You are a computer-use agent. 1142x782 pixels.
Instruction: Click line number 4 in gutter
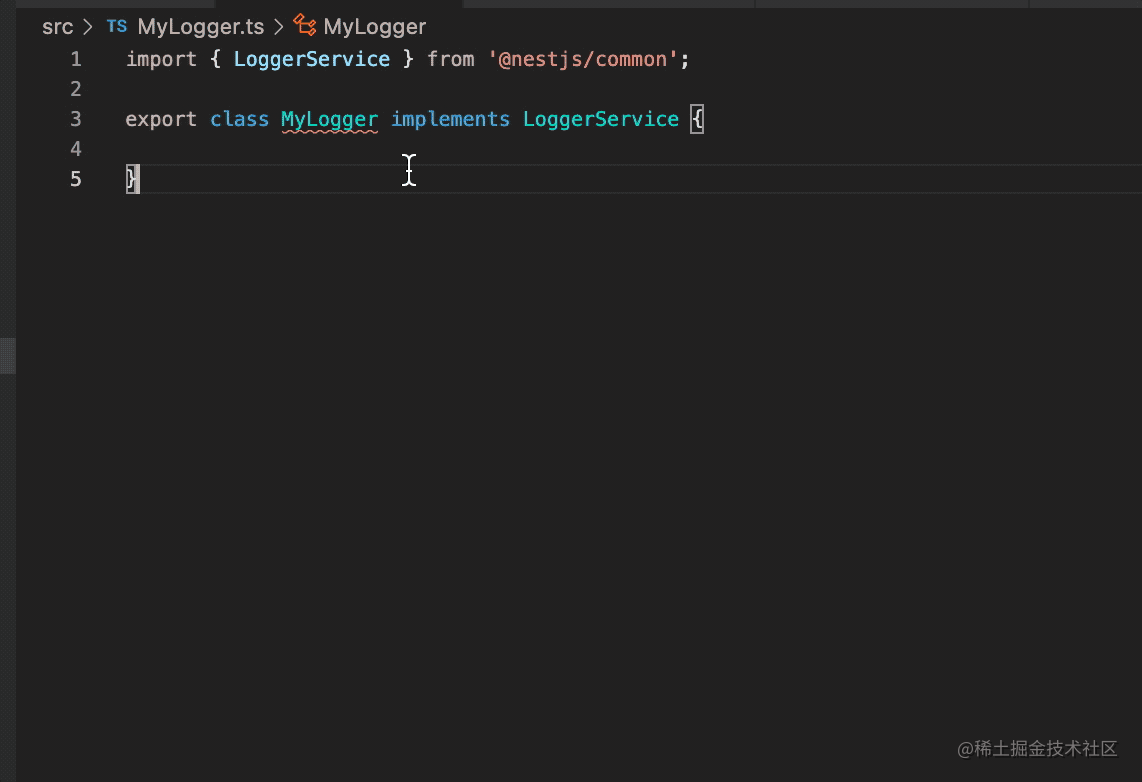[x=76, y=149]
